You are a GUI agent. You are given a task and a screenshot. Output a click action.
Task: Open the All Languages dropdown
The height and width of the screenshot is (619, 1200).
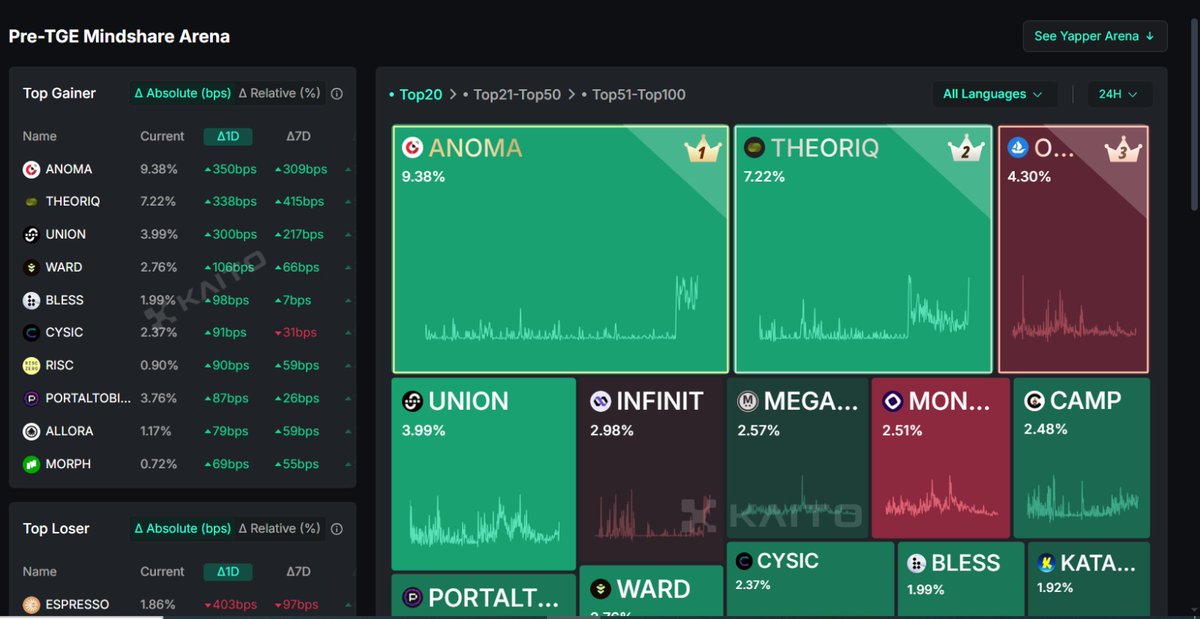pyautogui.click(x=993, y=94)
